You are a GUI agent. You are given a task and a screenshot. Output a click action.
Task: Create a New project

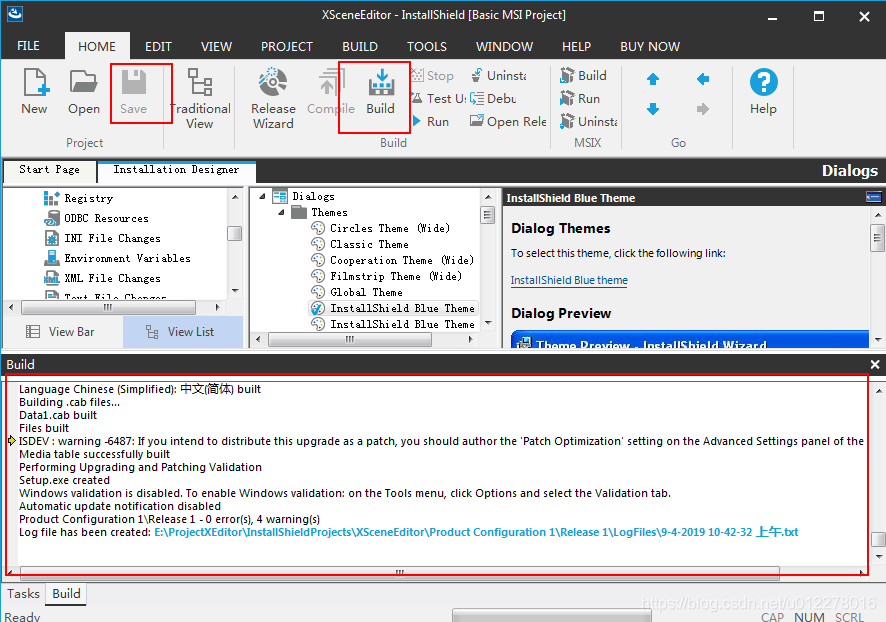[34, 92]
